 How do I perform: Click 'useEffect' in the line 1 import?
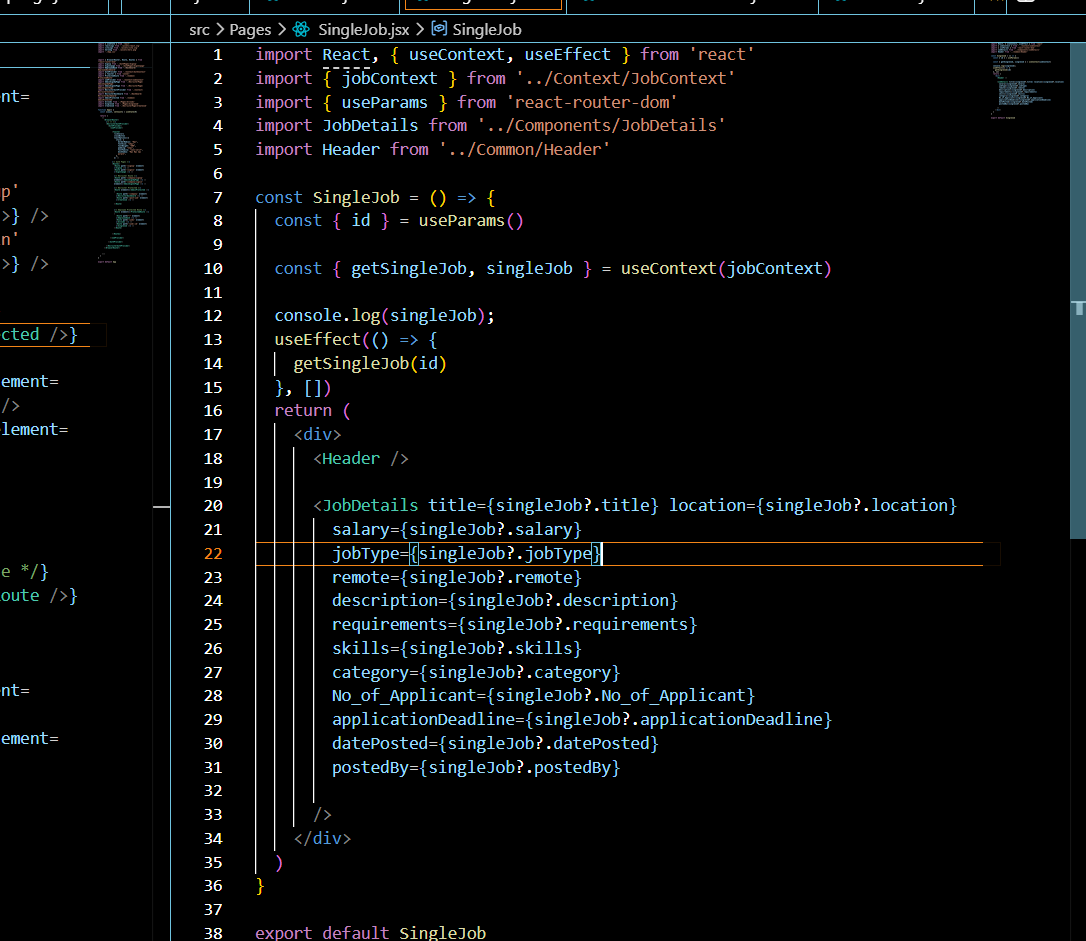pos(567,55)
